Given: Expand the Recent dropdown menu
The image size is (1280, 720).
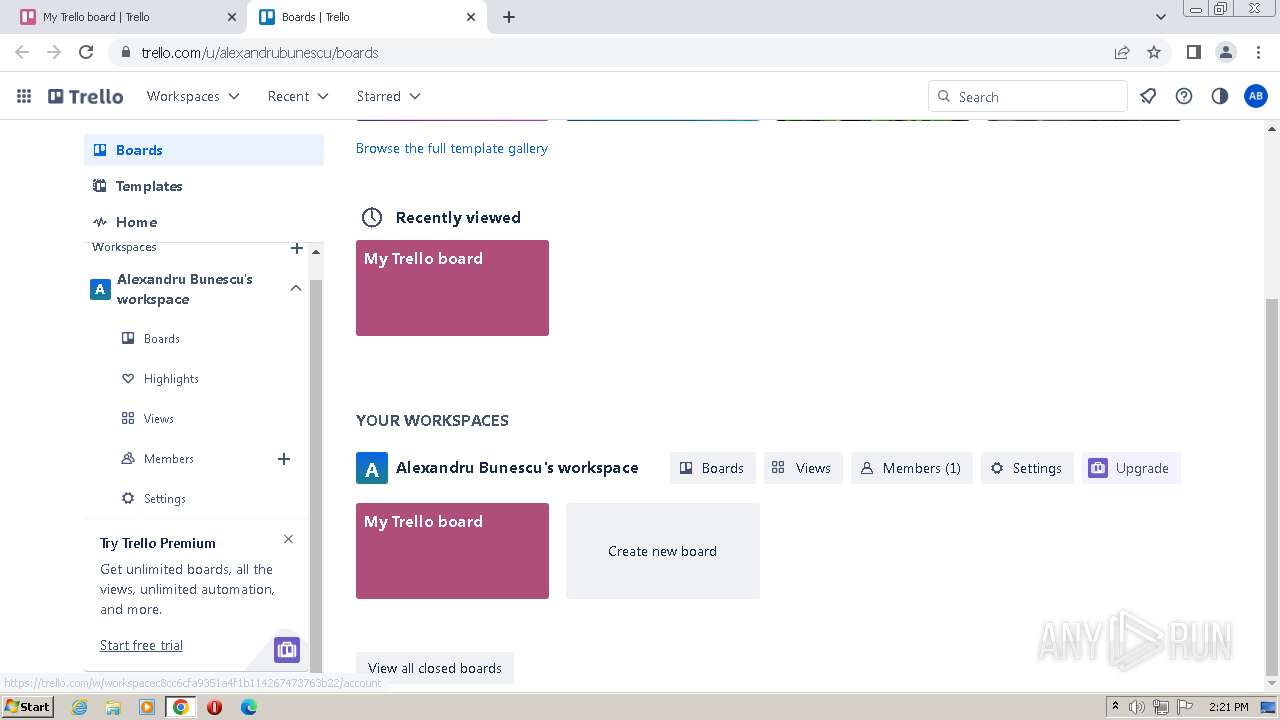Looking at the screenshot, I should (x=298, y=96).
